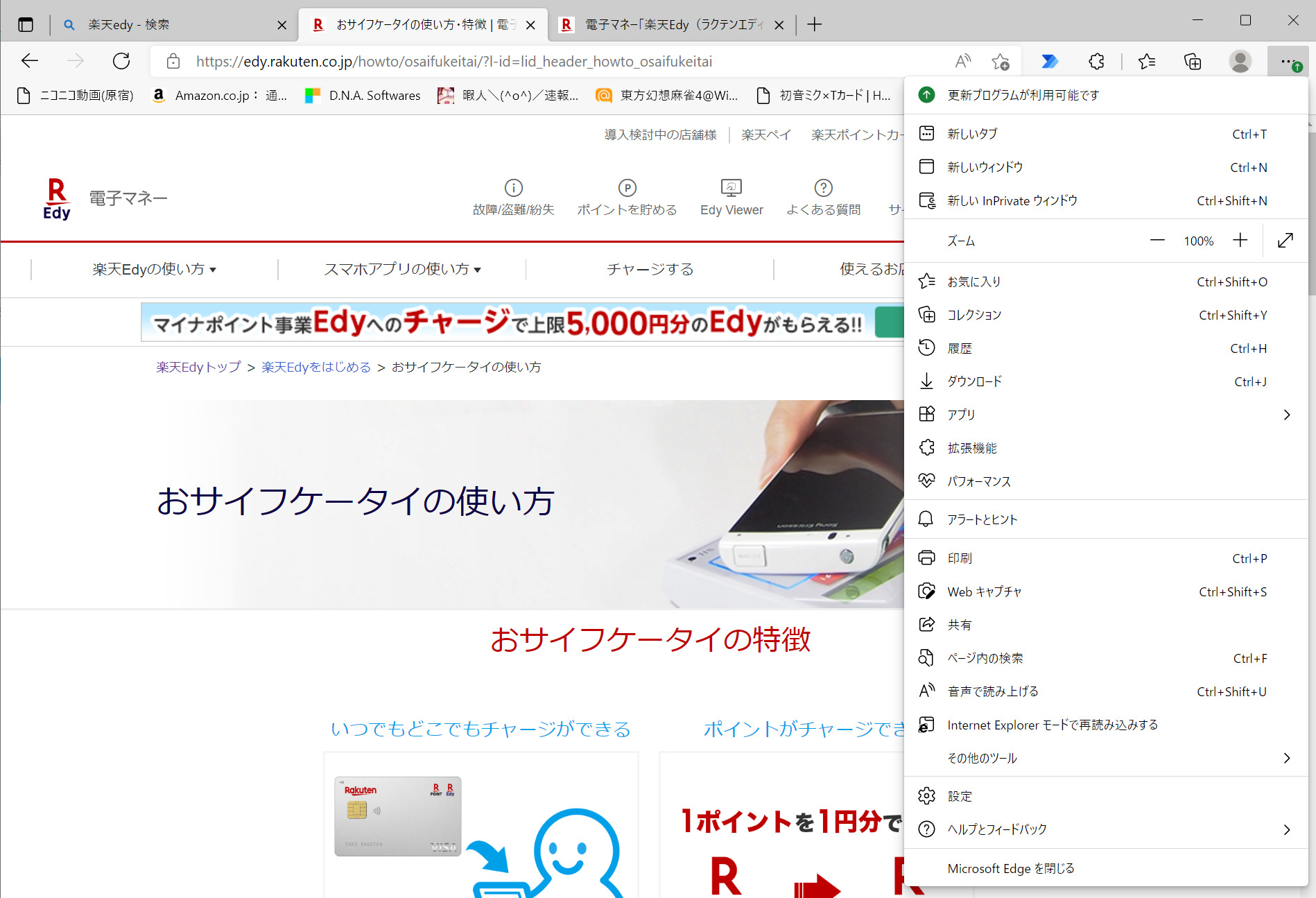Open the 楽天ペイ header link
Viewport: 1316px width, 898px height.
[x=765, y=135]
